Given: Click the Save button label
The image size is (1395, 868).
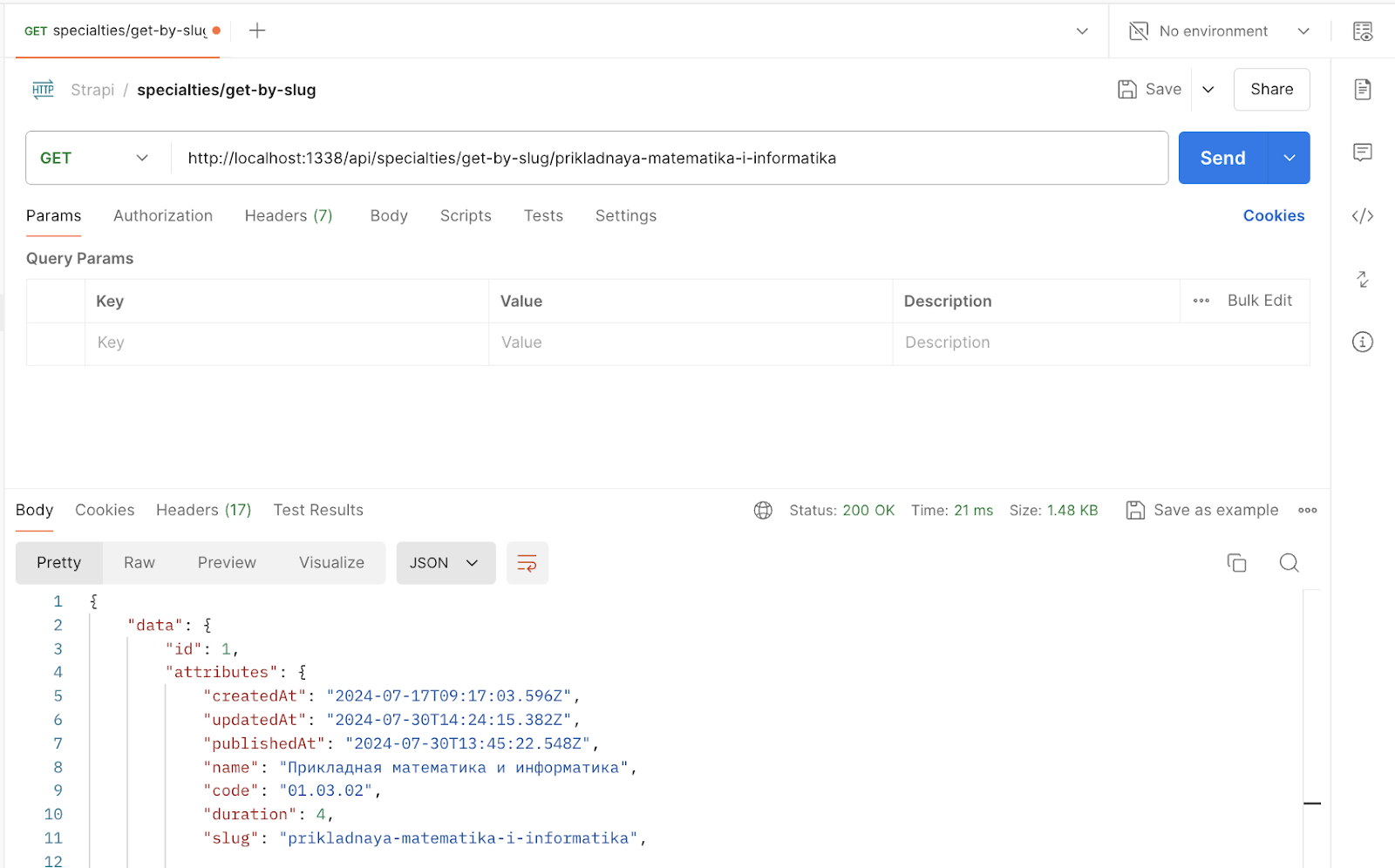Looking at the screenshot, I should pos(1164,89).
